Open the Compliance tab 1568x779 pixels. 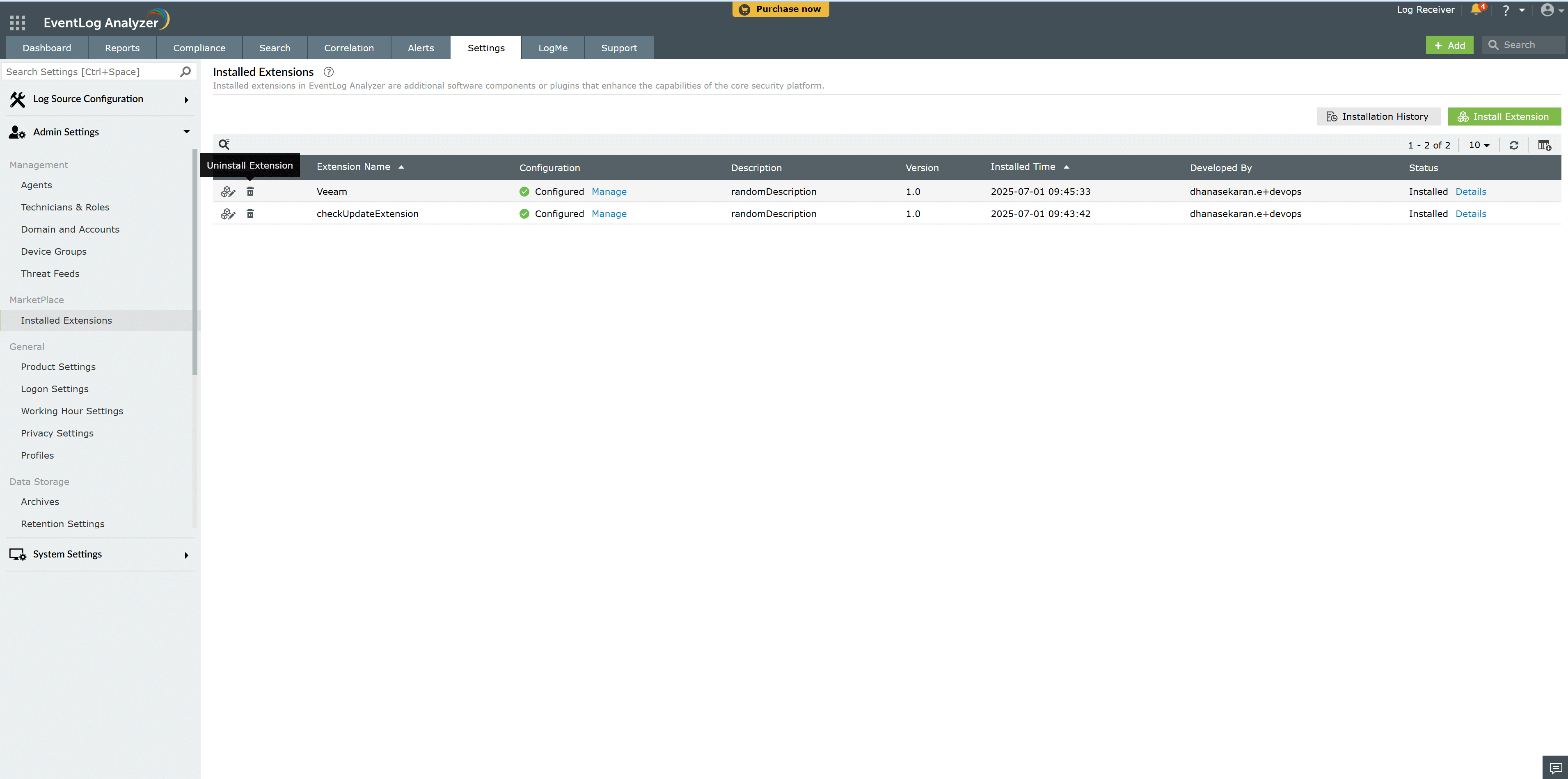[199, 48]
